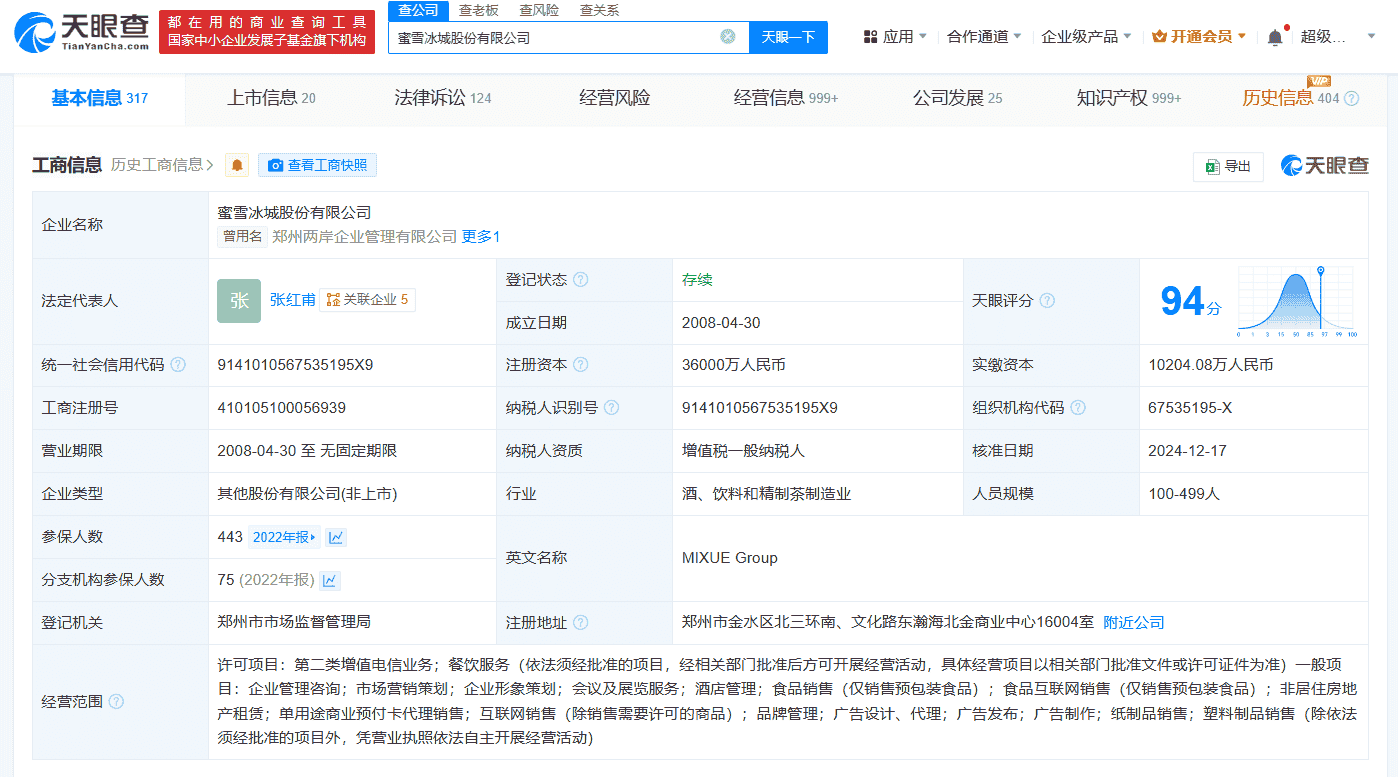Select the 查老板 search tab

(x=479, y=10)
